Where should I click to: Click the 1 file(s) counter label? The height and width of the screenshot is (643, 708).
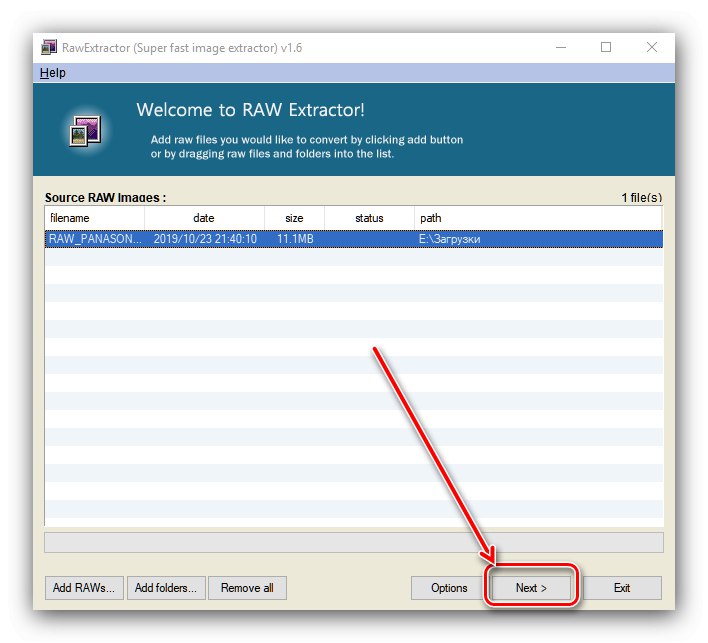tap(642, 197)
